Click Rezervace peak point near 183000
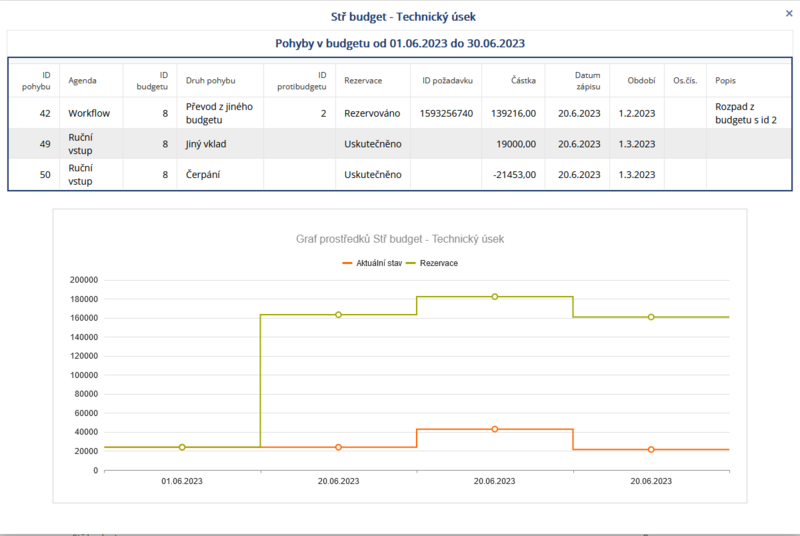 point(494,296)
